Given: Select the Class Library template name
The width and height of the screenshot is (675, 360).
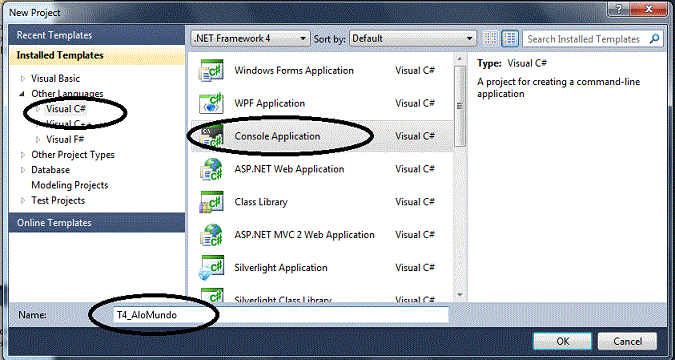Looking at the screenshot, I should [261, 202].
